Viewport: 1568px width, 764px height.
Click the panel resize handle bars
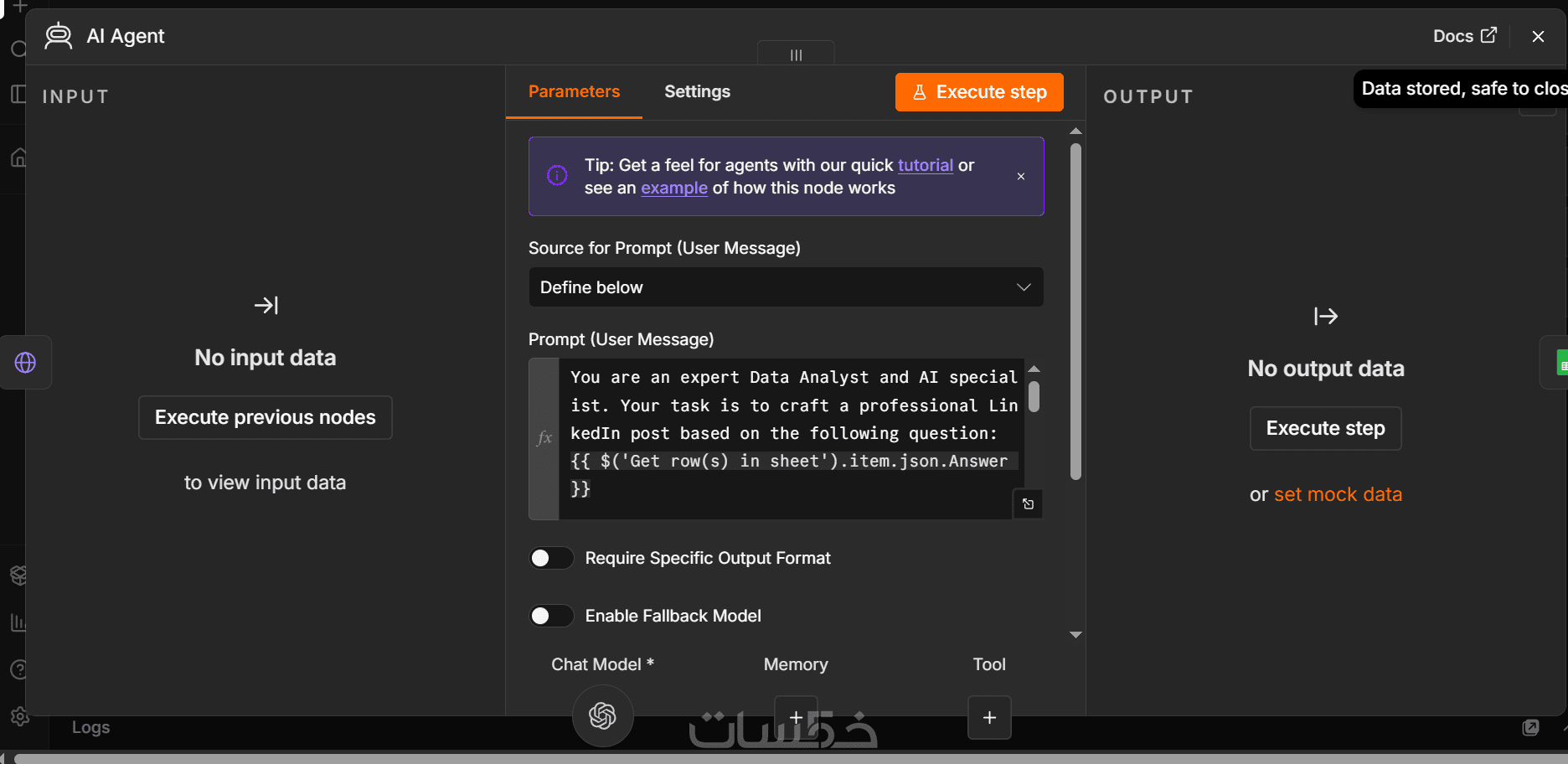pyautogui.click(x=796, y=54)
